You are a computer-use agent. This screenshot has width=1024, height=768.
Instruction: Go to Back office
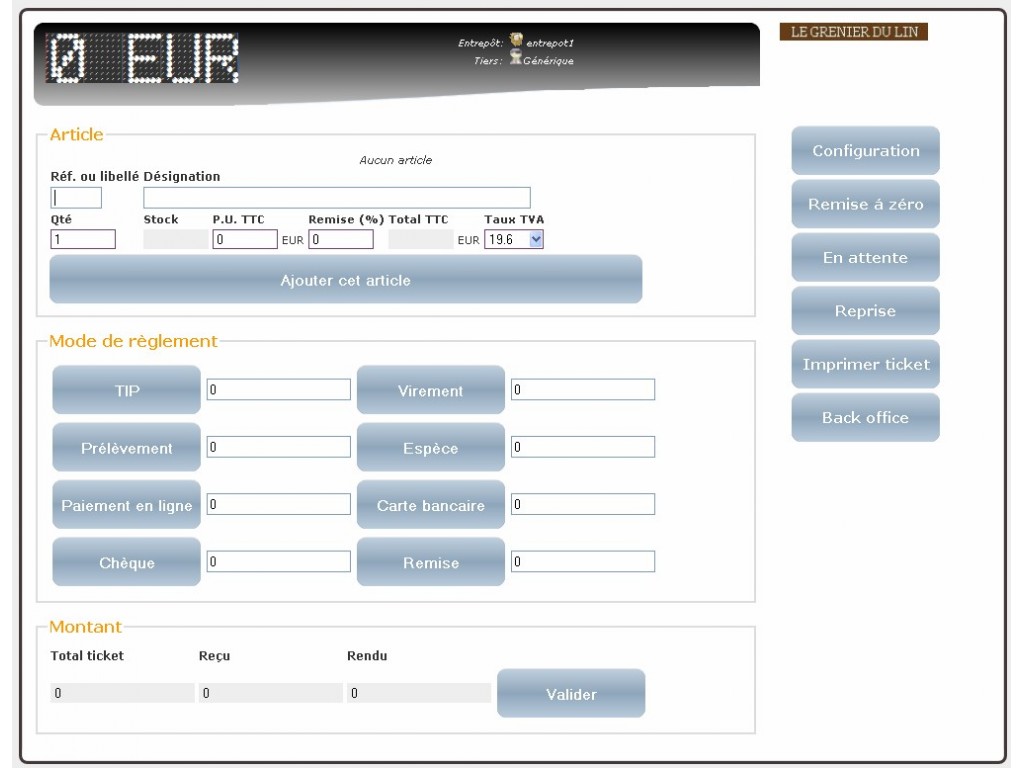[x=865, y=418]
